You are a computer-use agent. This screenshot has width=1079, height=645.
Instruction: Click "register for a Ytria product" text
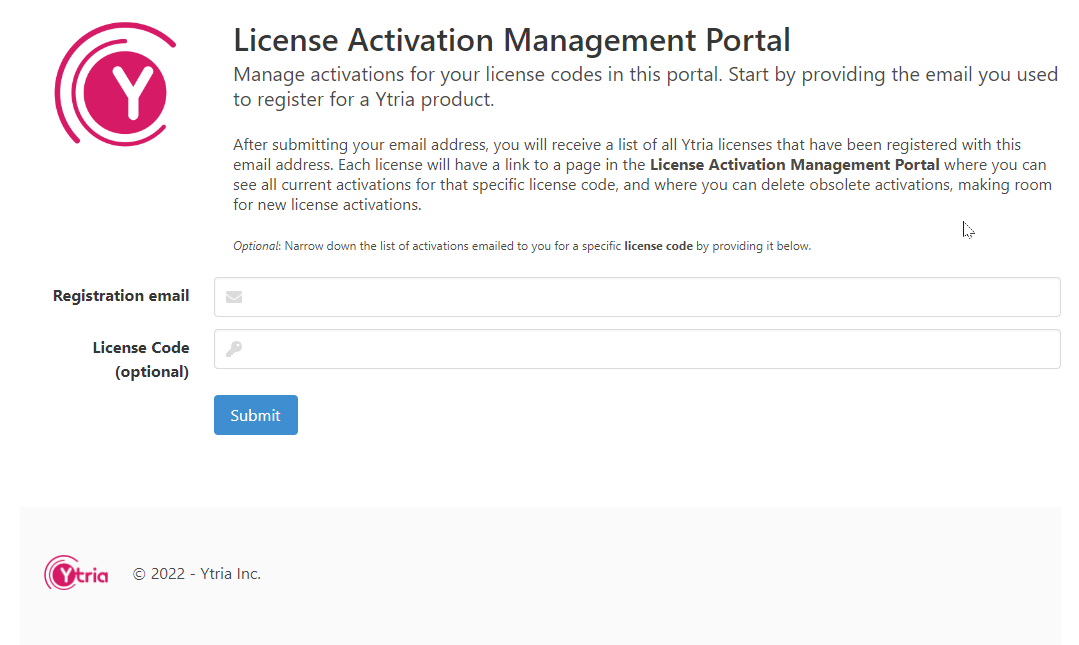point(375,100)
